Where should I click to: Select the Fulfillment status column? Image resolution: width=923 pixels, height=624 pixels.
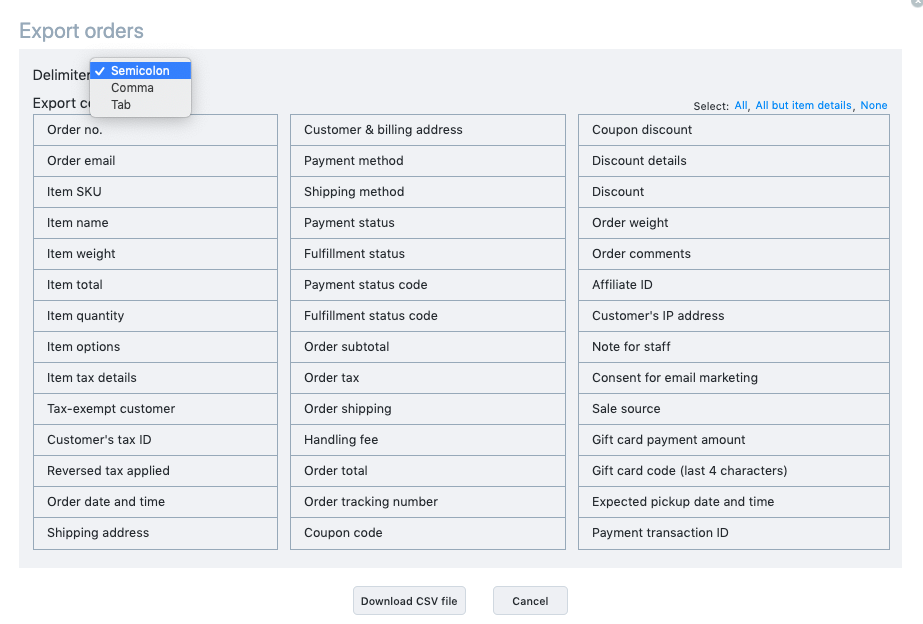427,254
